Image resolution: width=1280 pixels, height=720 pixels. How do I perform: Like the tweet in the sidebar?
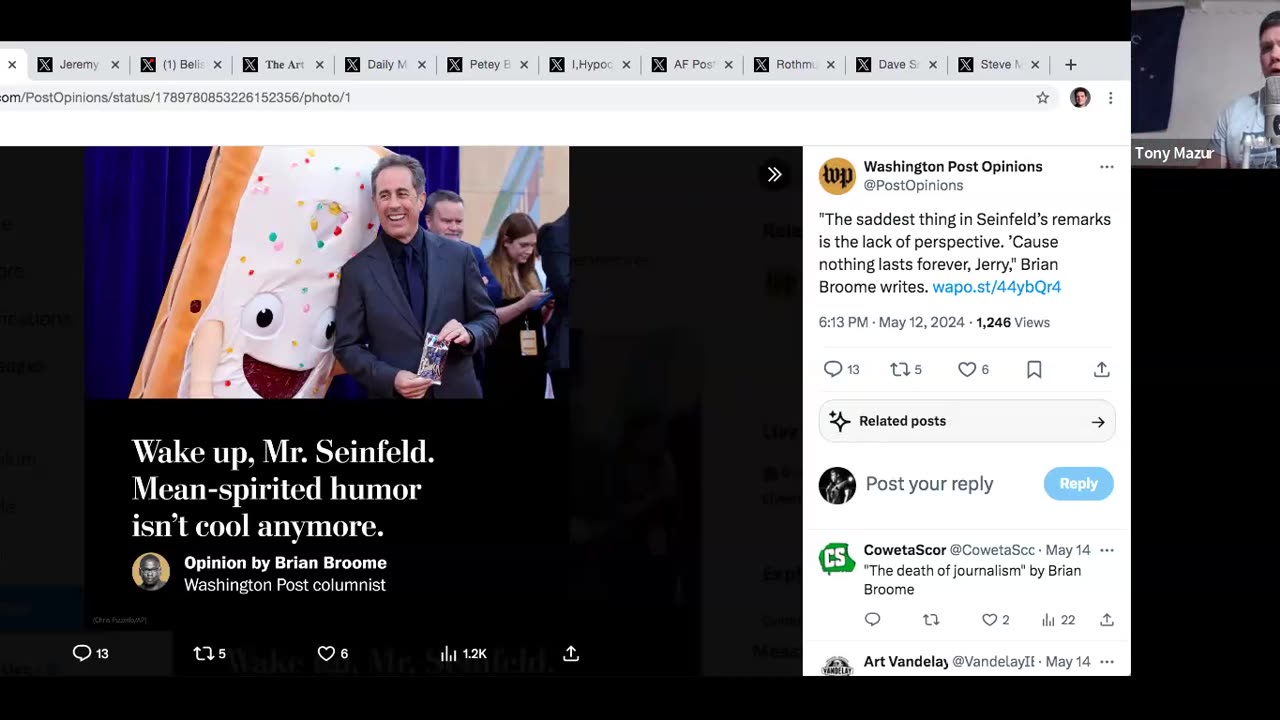tap(973, 369)
